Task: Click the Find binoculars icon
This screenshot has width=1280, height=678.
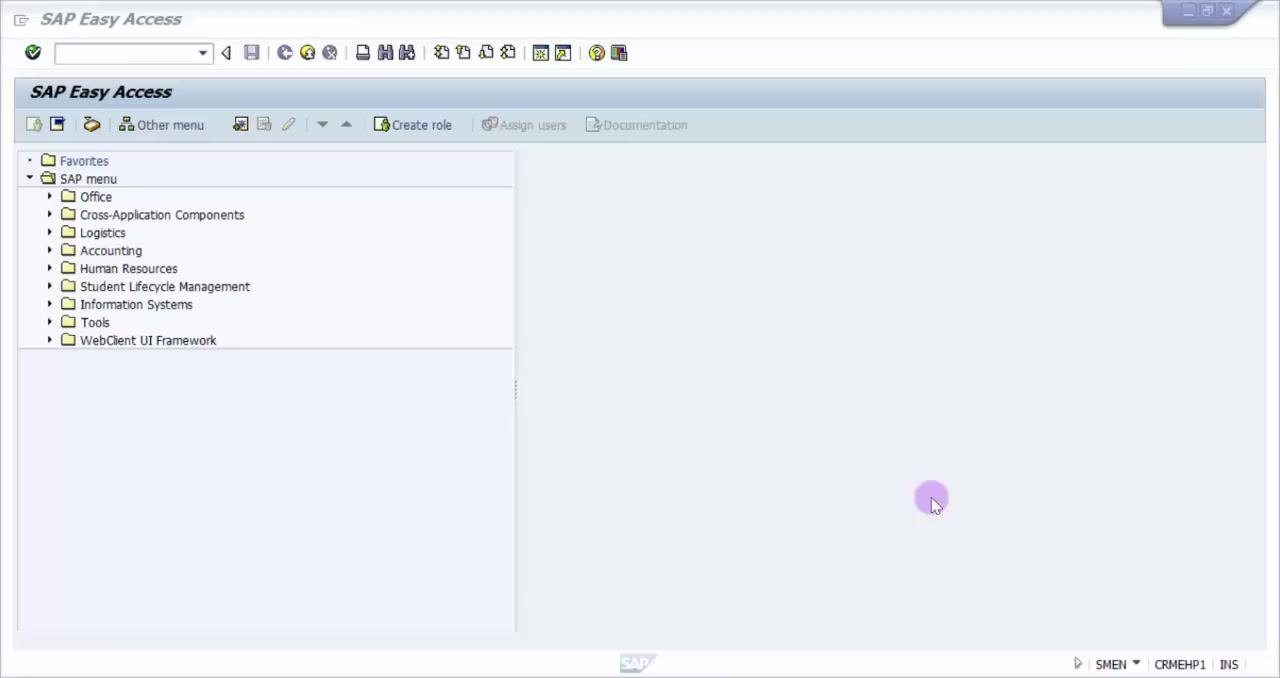Action: click(x=385, y=53)
